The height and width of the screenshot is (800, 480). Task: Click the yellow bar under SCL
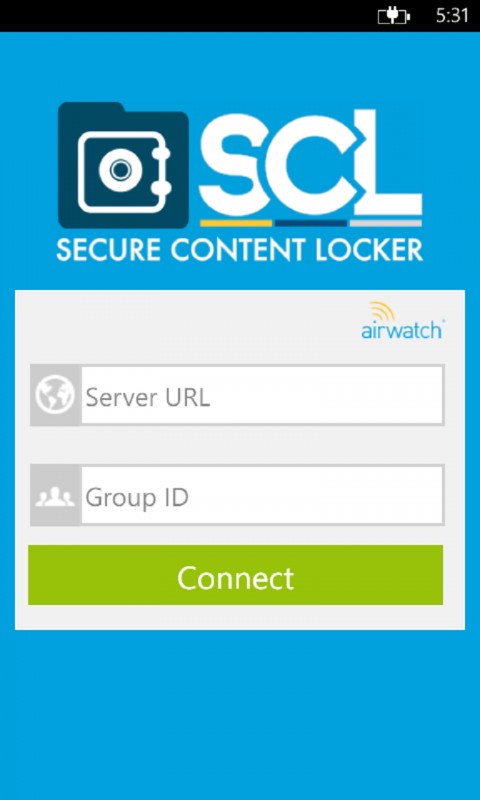pyautogui.click(x=236, y=223)
